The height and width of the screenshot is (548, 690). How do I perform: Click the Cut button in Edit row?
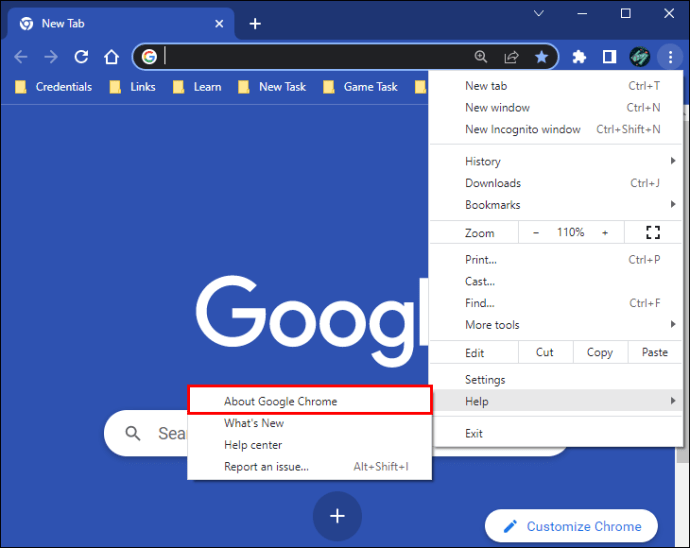(545, 353)
